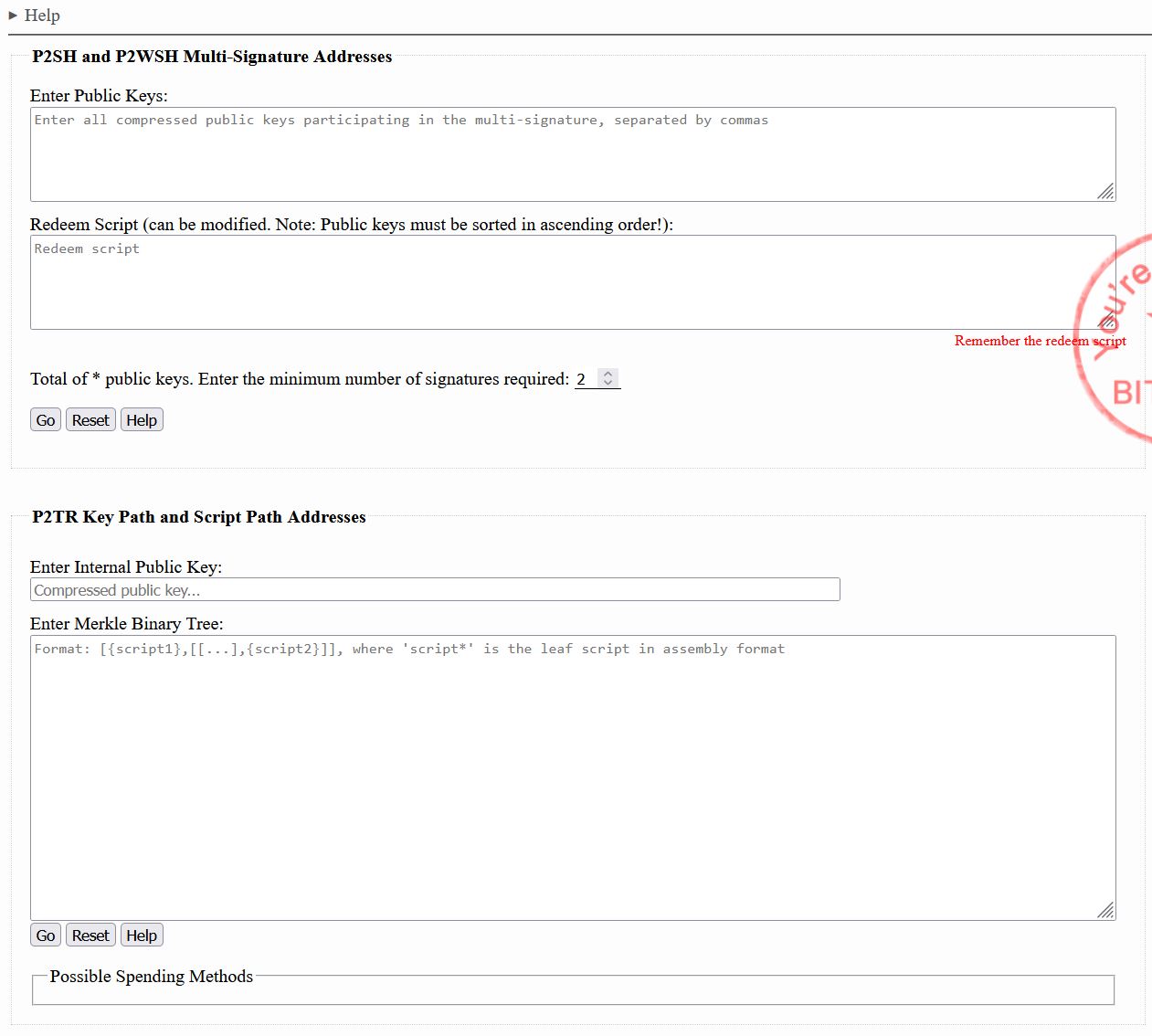1152x1036 pixels.
Task: Open Help for Multi-Signature Addresses section
Action: pyautogui.click(x=142, y=420)
